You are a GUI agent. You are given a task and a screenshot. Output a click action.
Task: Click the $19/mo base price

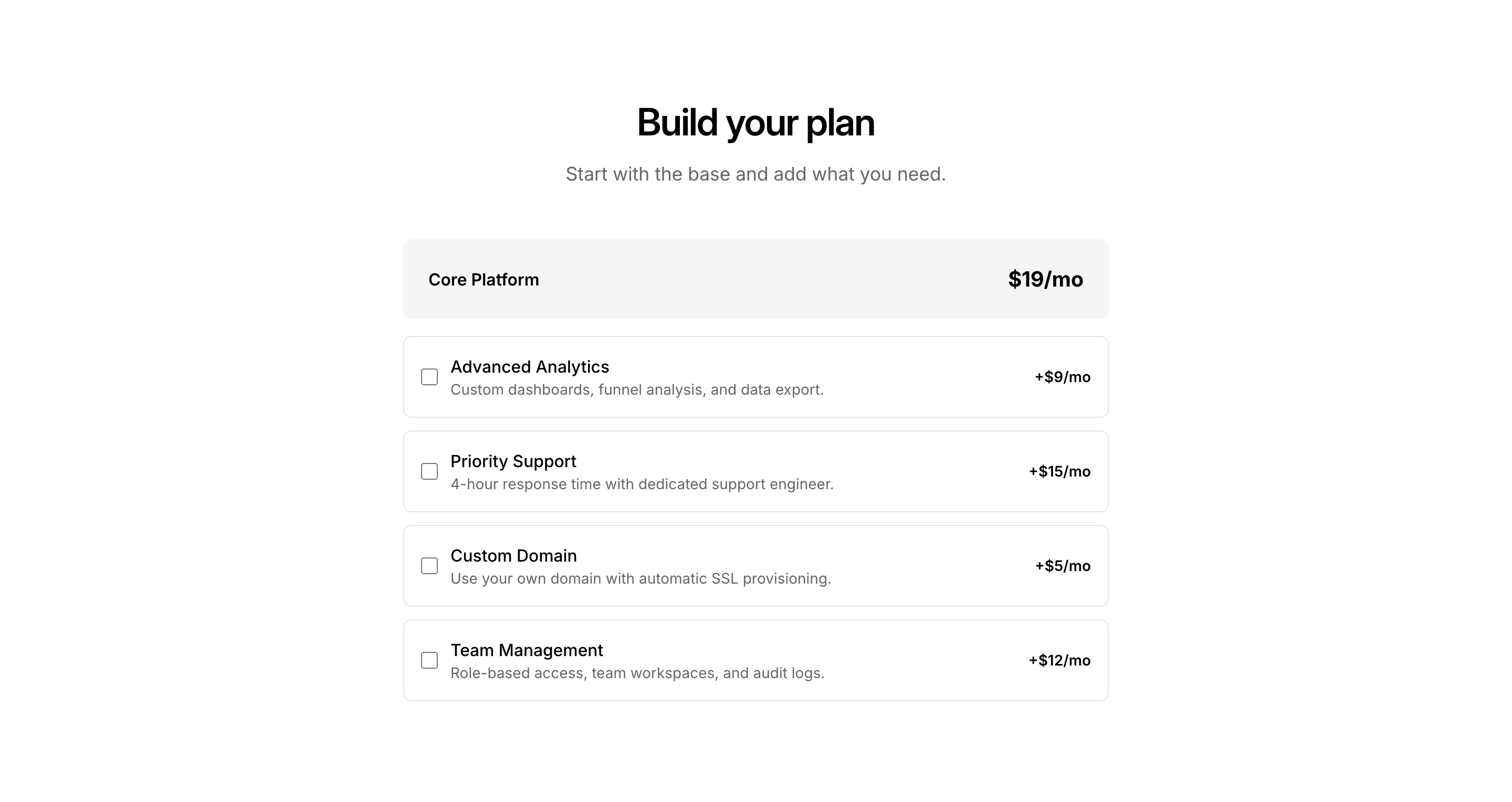[x=1045, y=279]
